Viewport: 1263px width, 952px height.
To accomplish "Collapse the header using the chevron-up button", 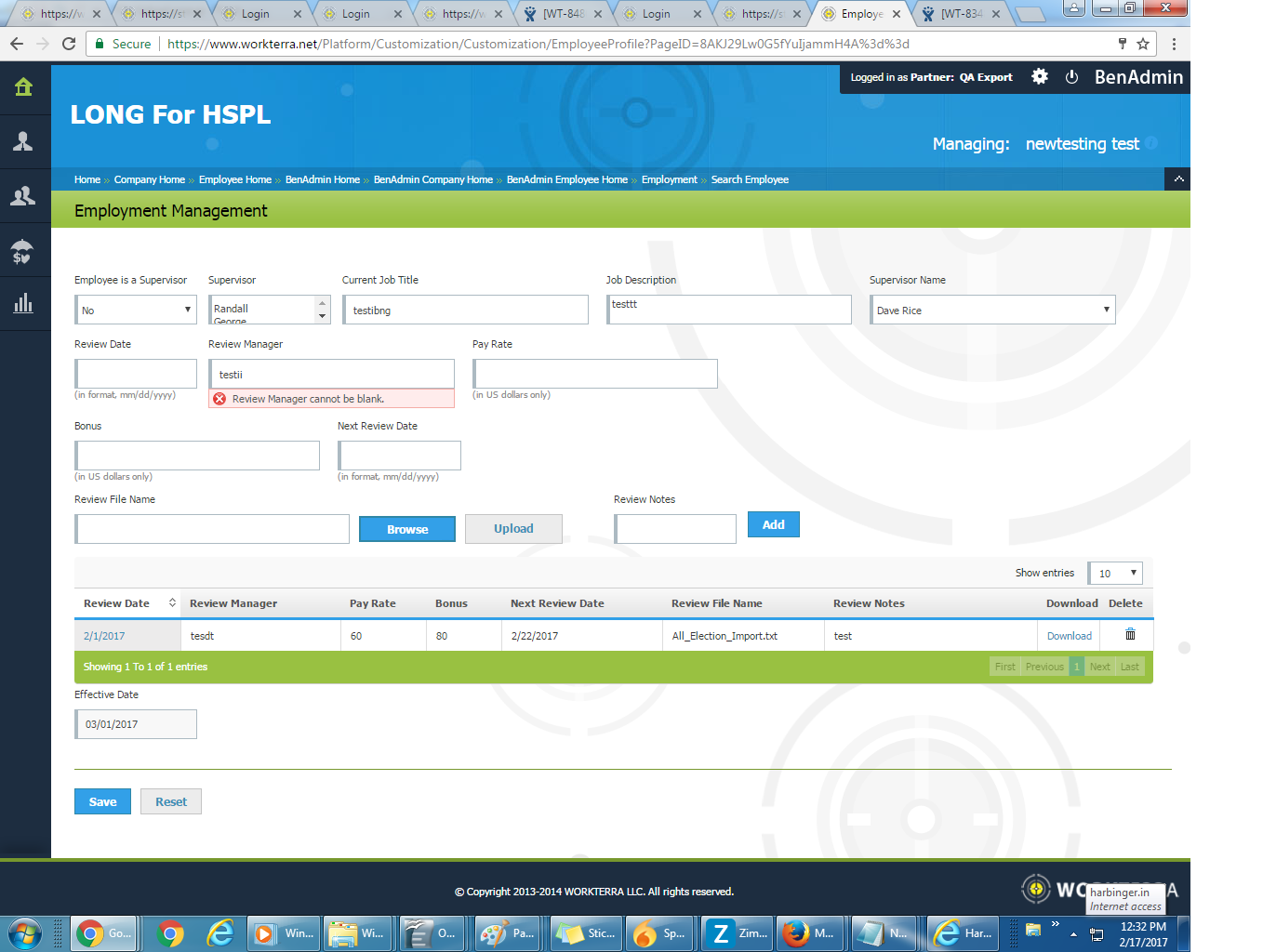I will [x=1178, y=179].
